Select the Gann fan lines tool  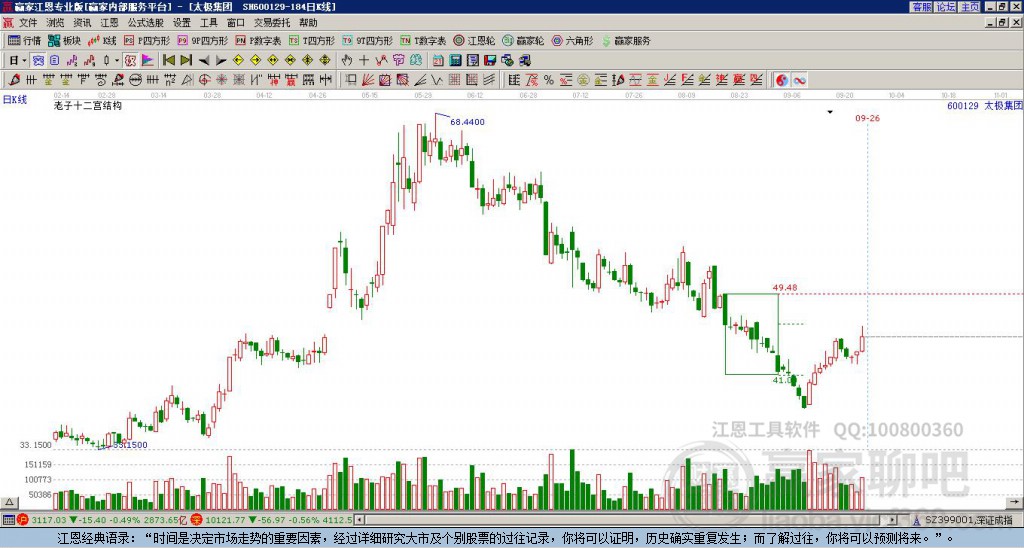point(368,80)
